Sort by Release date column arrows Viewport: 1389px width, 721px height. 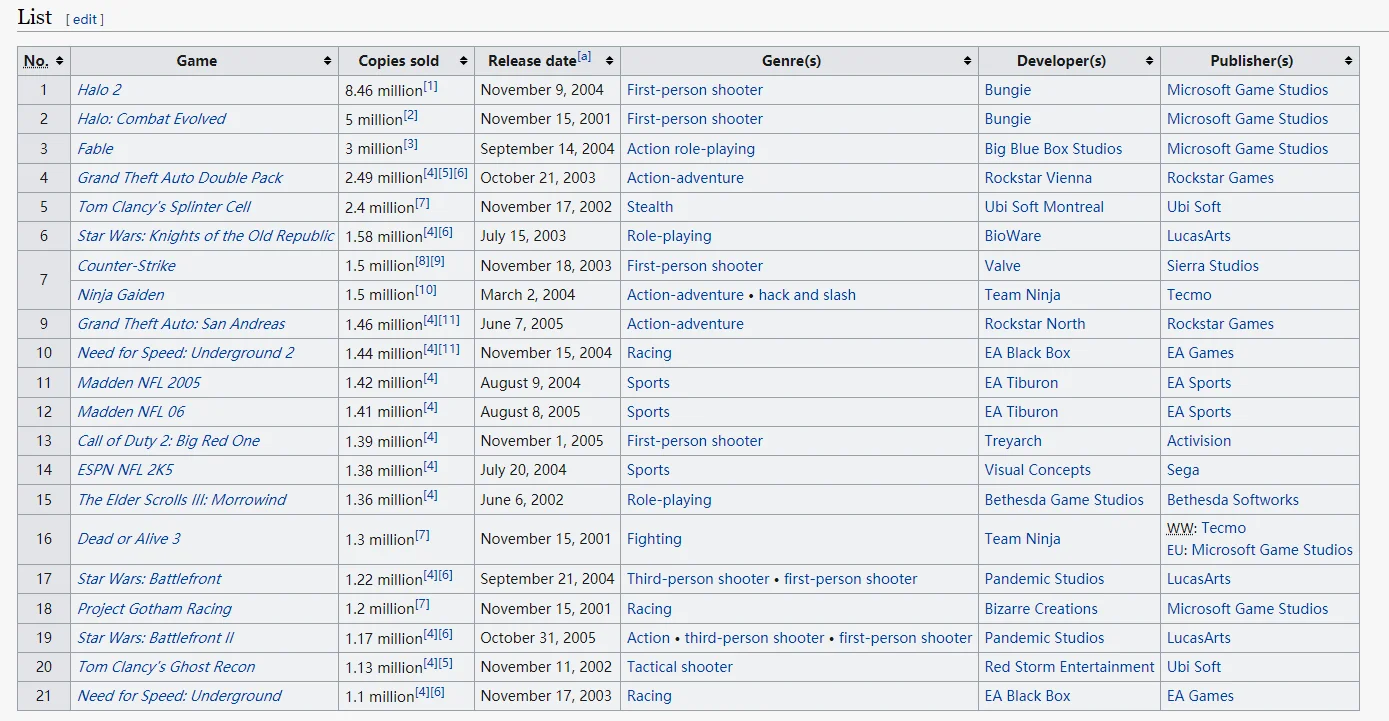point(609,61)
